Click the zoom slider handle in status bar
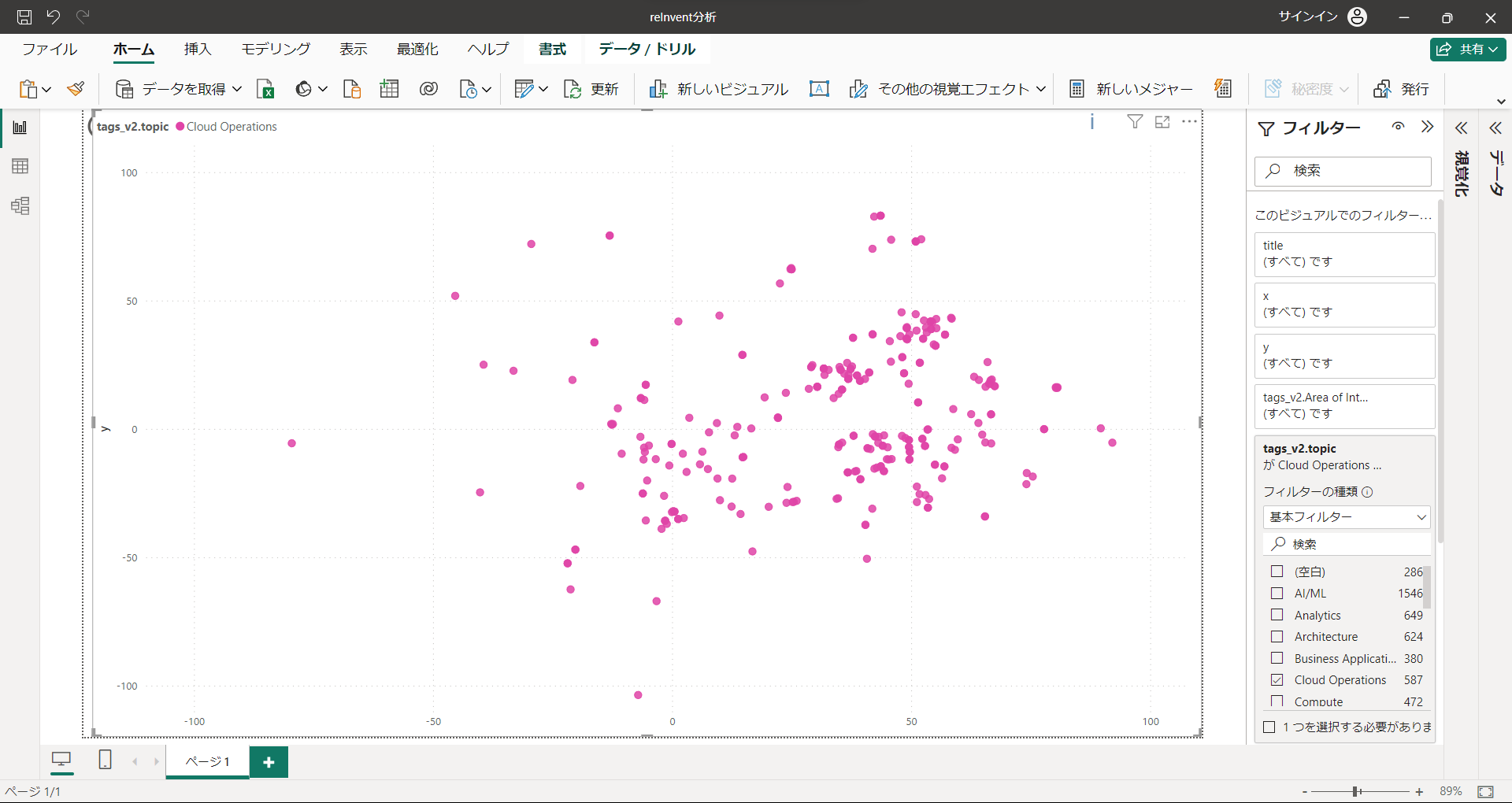1512x803 pixels. tap(1356, 791)
